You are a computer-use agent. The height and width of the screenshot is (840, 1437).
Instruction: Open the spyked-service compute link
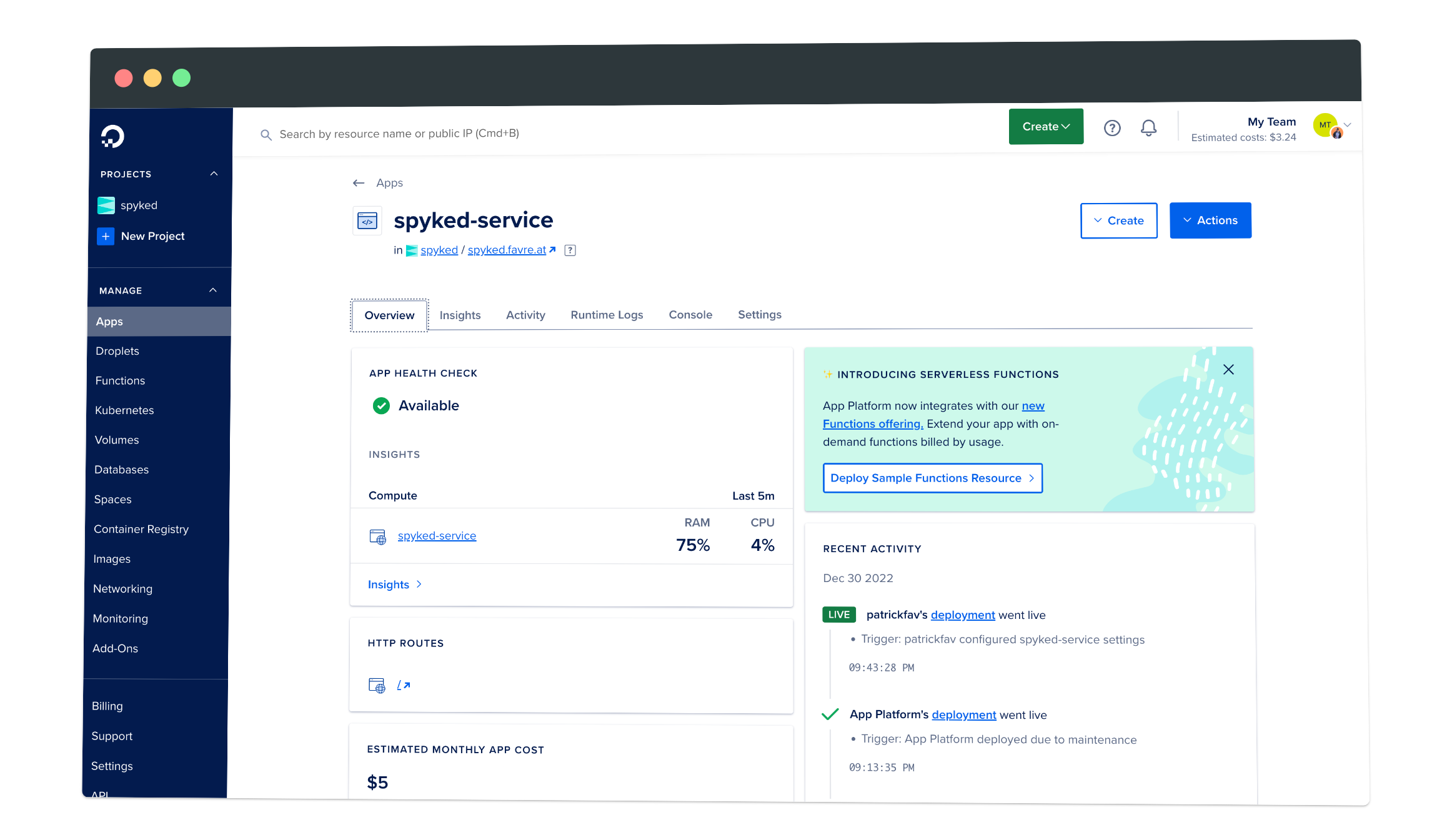pyautogui.click(x=437, y=536)
